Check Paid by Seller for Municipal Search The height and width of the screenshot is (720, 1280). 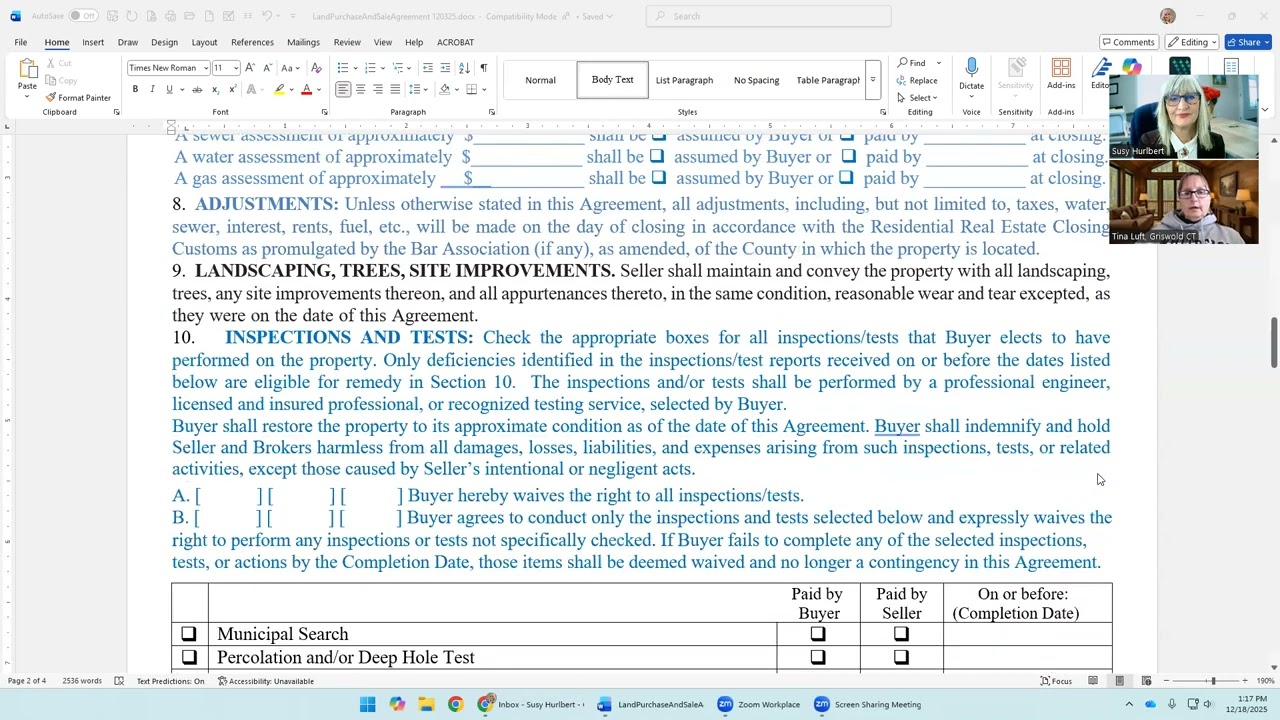pyautogui.click(x=901, y=634)
